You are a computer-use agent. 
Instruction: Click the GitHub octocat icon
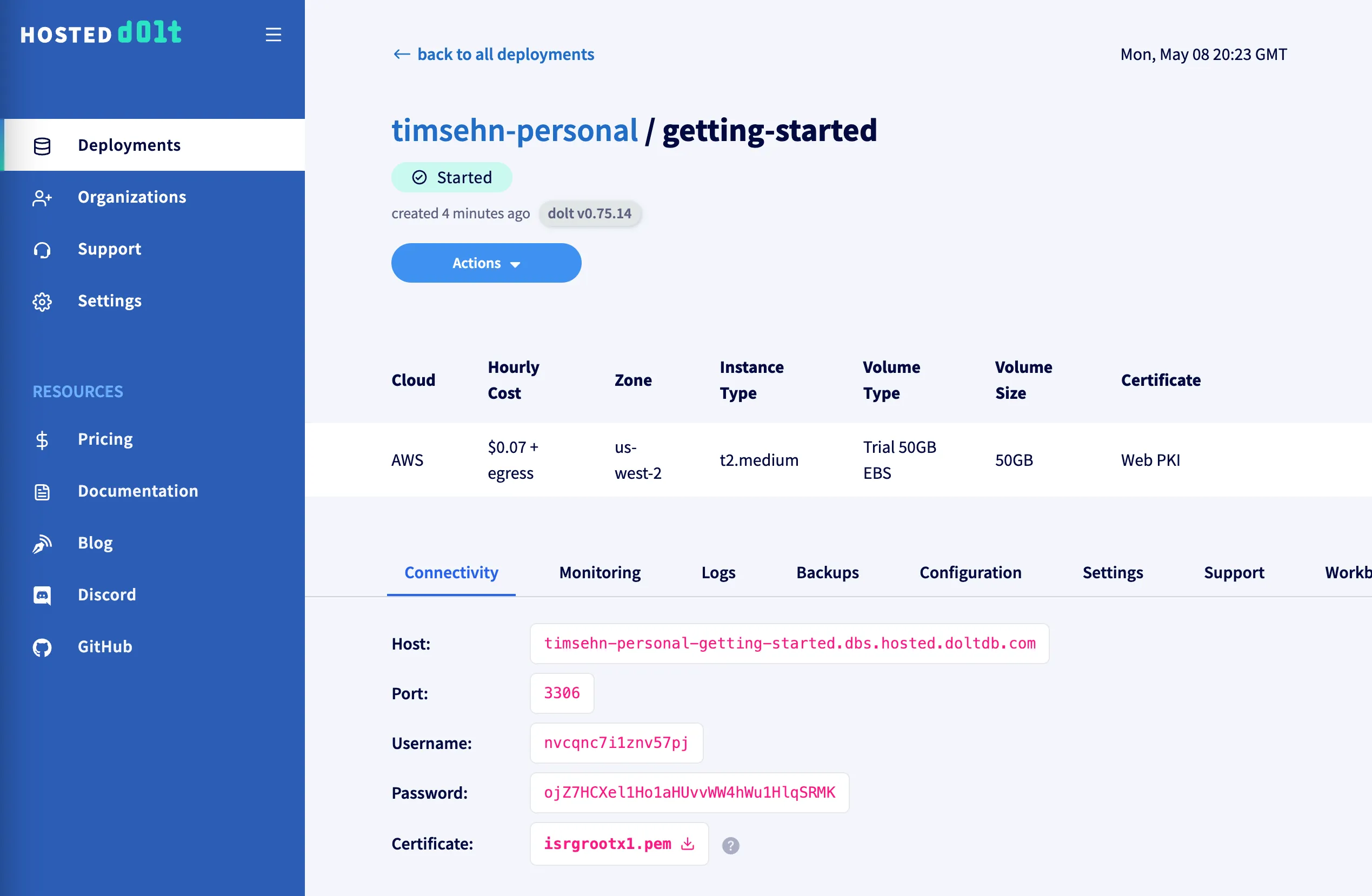click(42, 647)
